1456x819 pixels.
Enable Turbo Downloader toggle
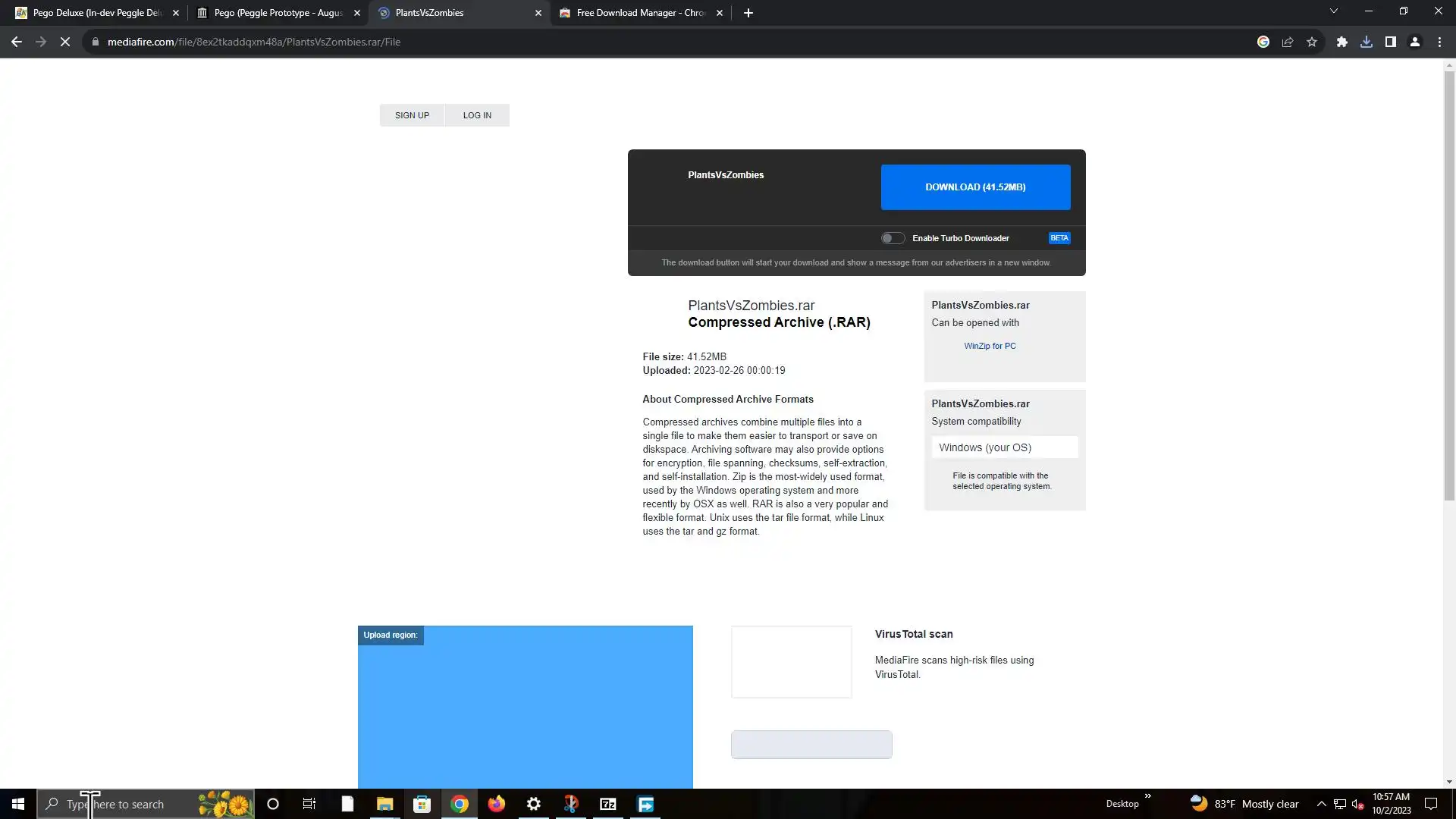pyautogui.click(x=893, y=238)
